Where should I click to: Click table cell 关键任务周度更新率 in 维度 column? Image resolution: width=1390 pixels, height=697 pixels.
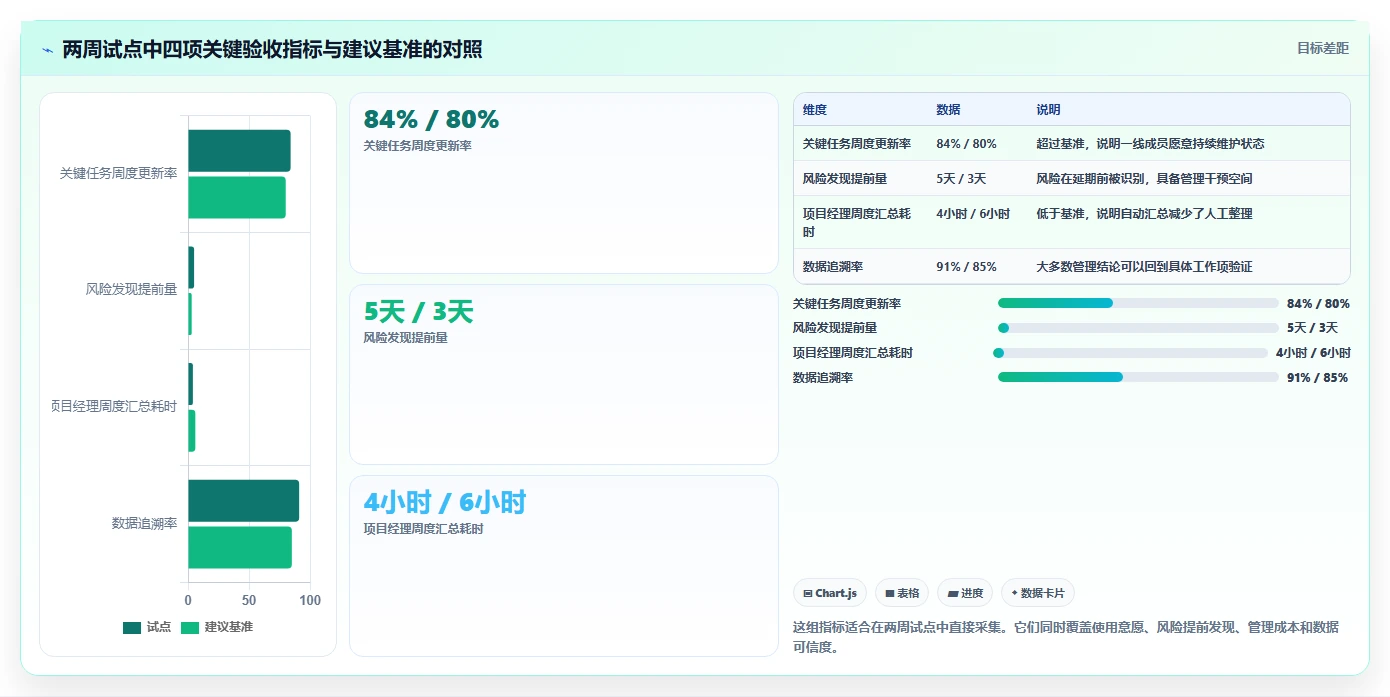click(857, 144)
